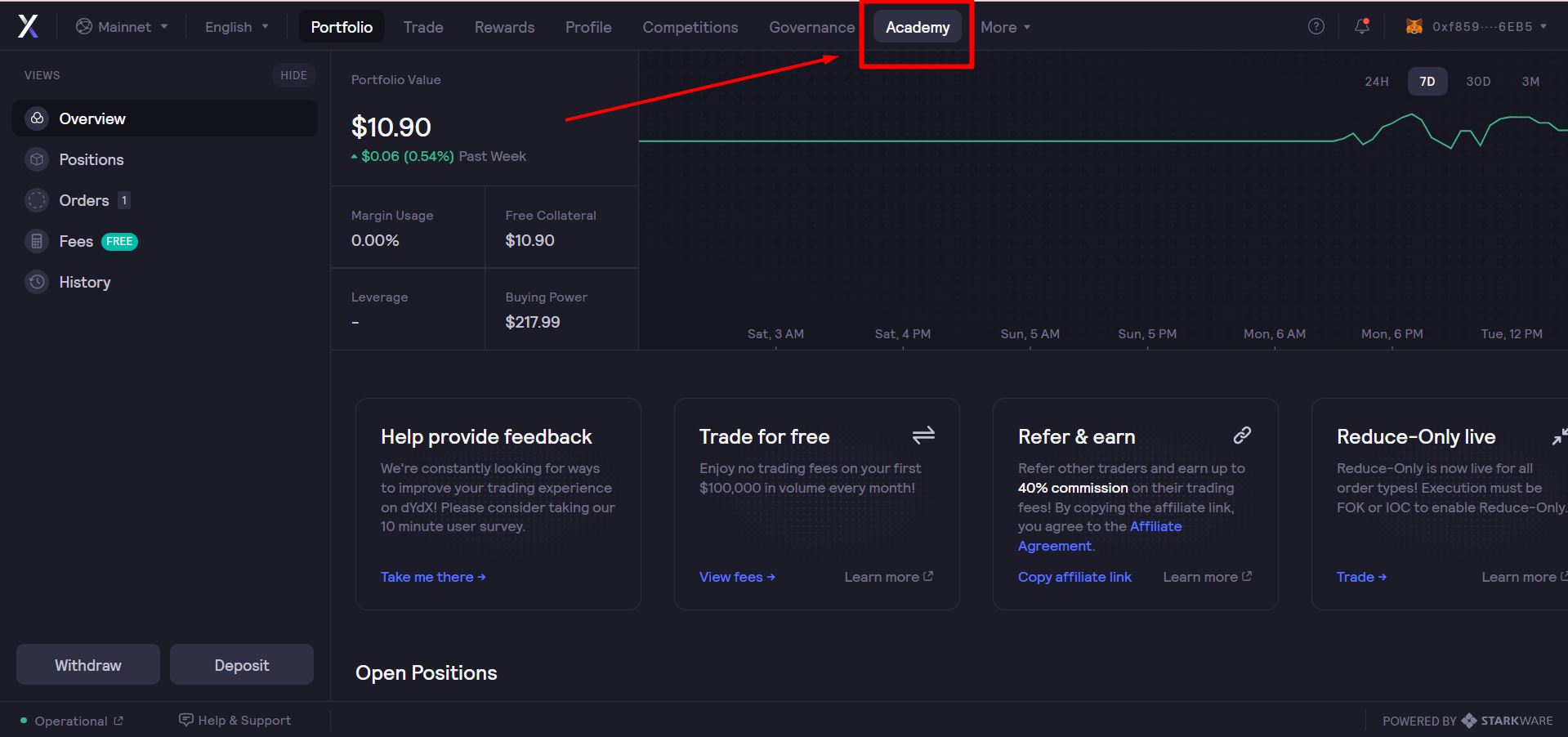
Task: Click the Help & Support chat icon
Action: point(186,720)
